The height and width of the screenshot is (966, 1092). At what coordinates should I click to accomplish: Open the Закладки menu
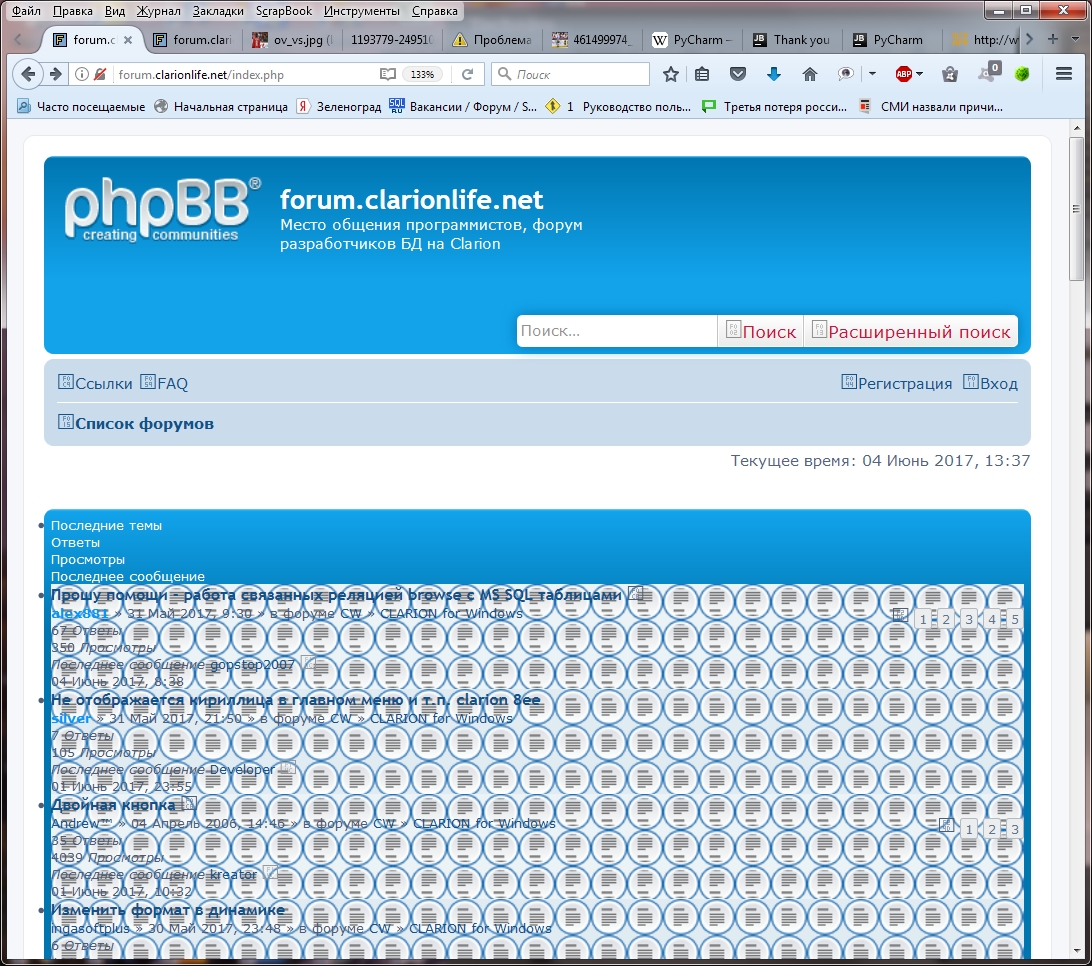coord(220,11)
